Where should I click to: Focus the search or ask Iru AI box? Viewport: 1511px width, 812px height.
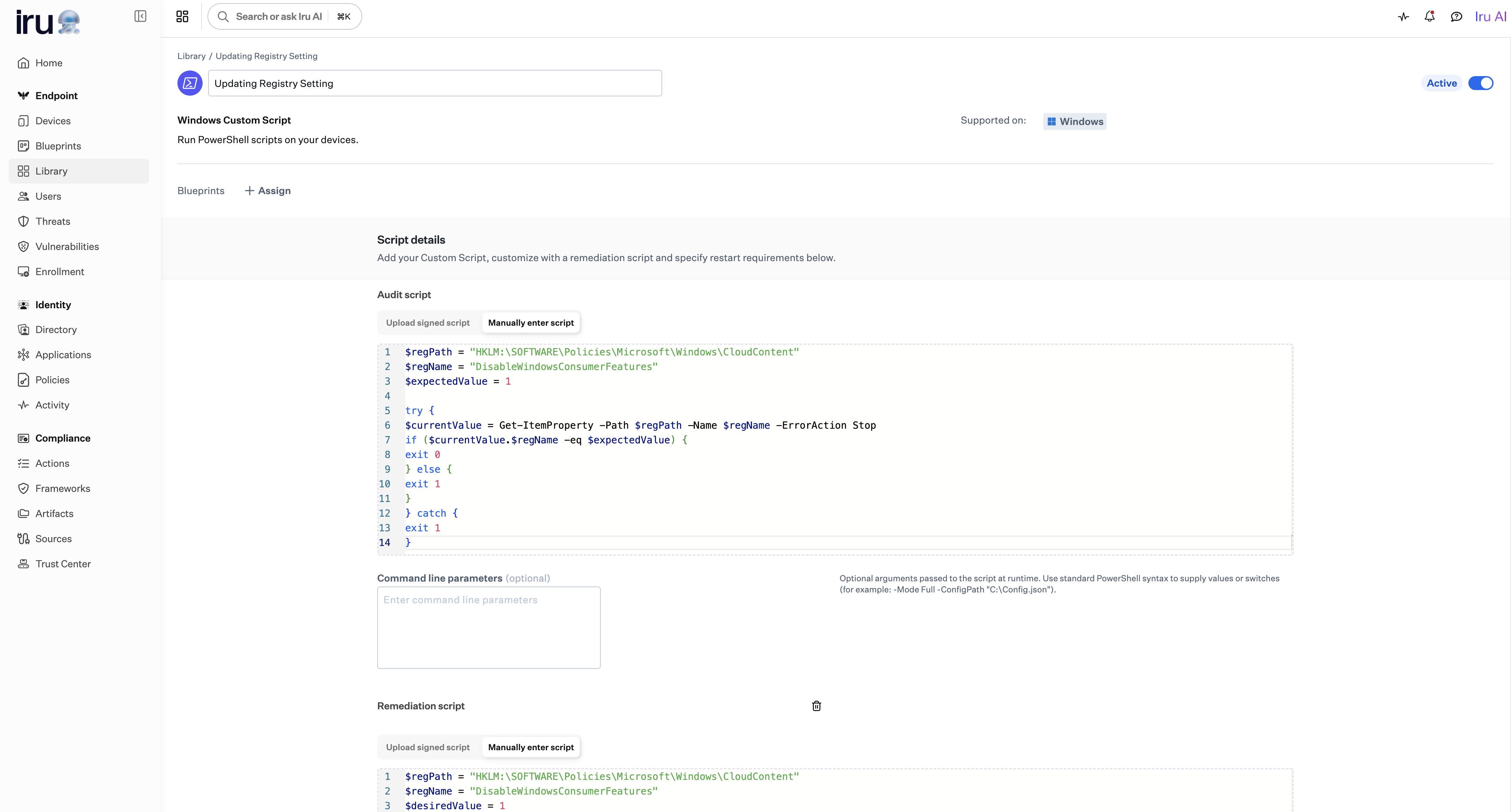tap(279, 16)
